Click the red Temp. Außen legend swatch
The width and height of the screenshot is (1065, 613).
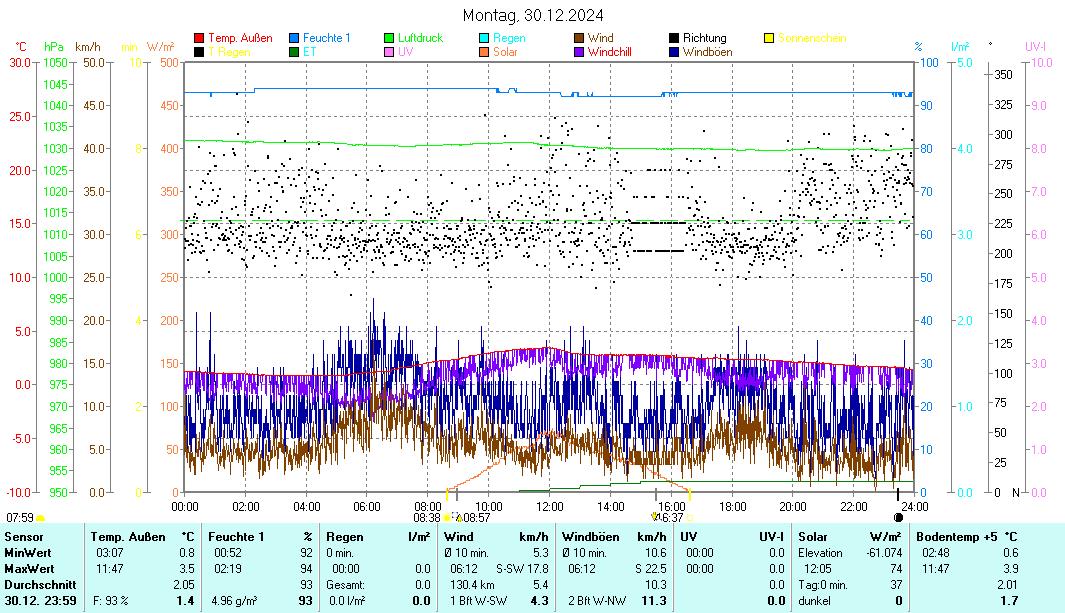(x=199, y=39)
